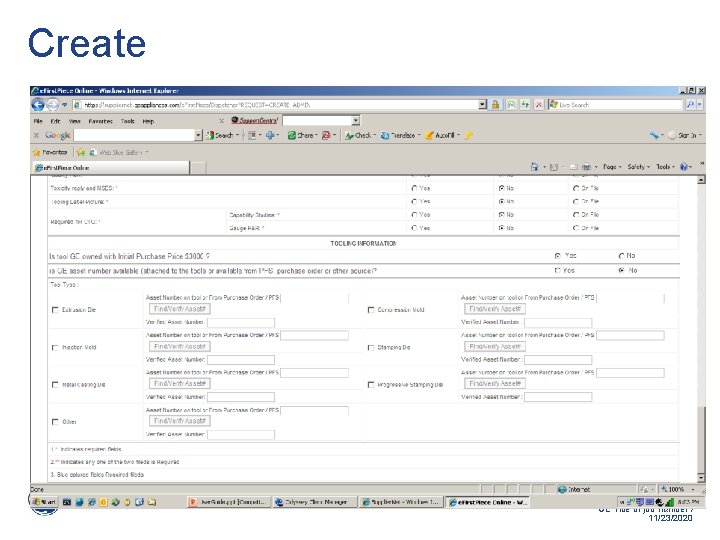Click Find/Verify Asset# for Progressive Stamping Die
720x540 pixels.
pos(495,383)
